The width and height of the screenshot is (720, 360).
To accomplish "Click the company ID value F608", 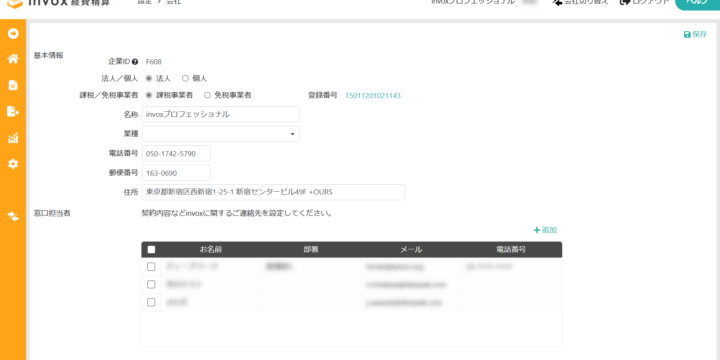I will (153, 62).
